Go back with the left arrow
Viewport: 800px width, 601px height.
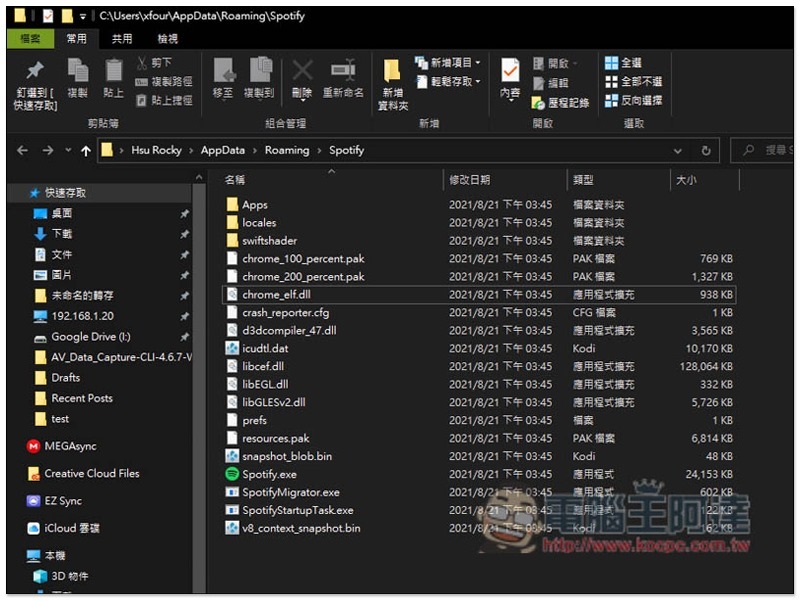[x=22, y=150]
